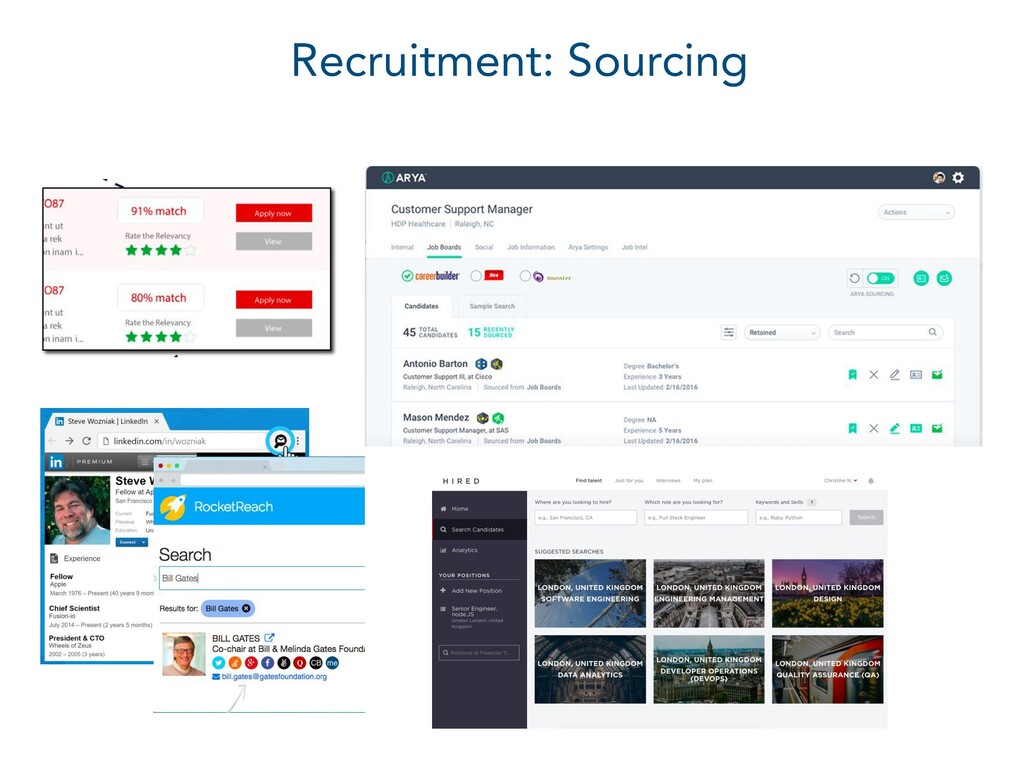
Task: Click the Hired role input field
Action: pos(696,517)
